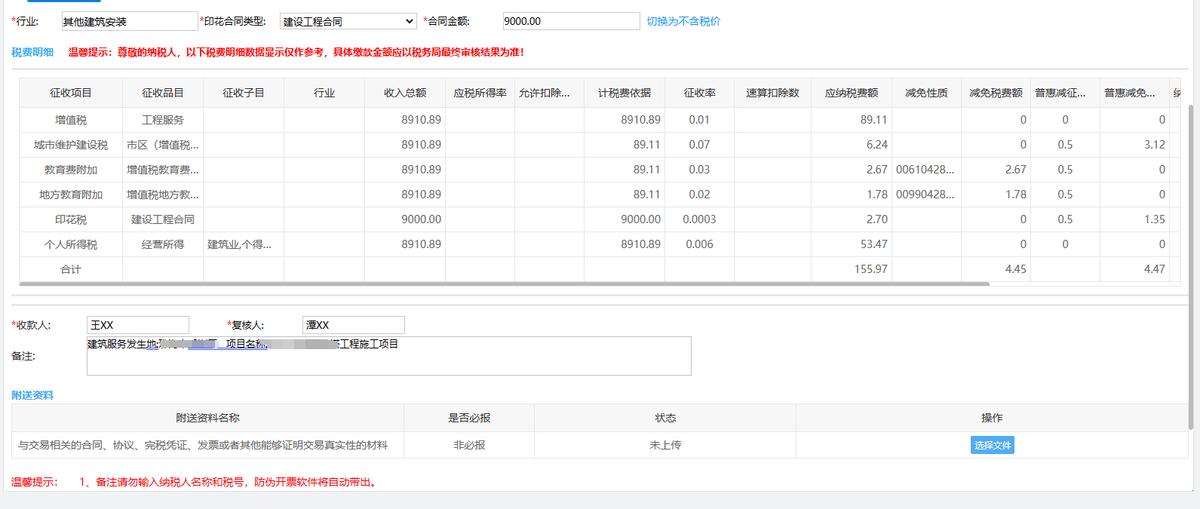Image resolution: width=1200 pixels, height=509 pixels.
Task: Select the 城市维护建设税 row label
Action: coord(71,145)
